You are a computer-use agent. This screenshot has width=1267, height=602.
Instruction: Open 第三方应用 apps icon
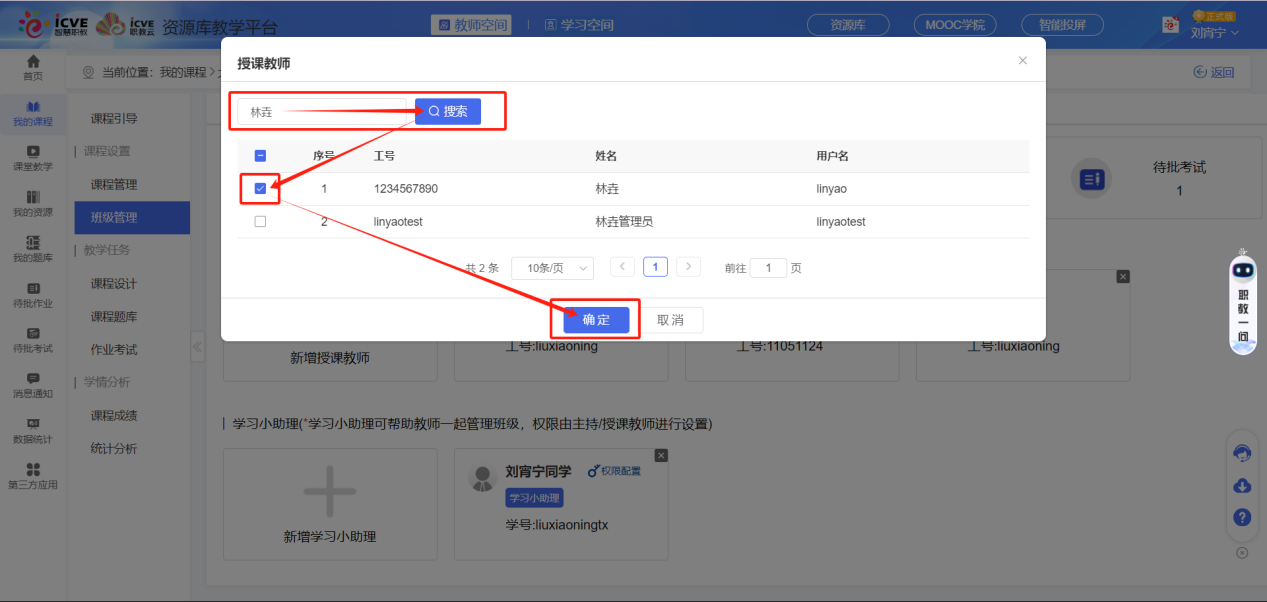click(x=33, y=475)
